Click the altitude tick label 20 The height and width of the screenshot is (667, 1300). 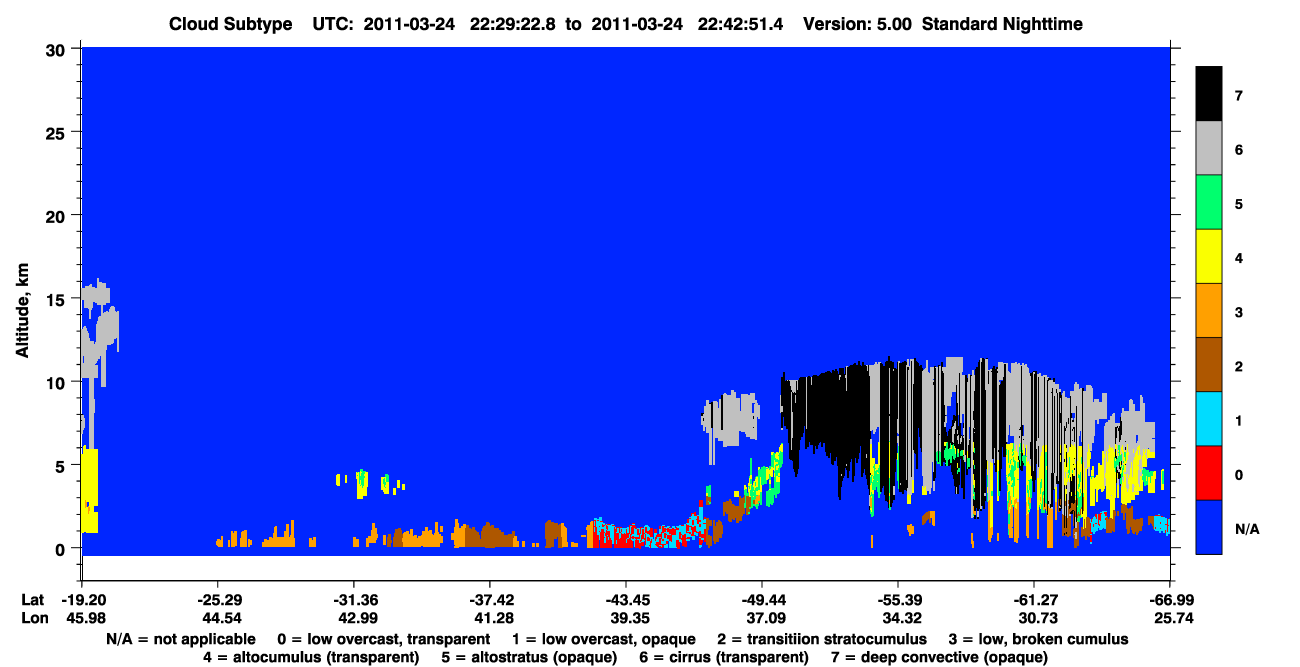coord(56,216)
